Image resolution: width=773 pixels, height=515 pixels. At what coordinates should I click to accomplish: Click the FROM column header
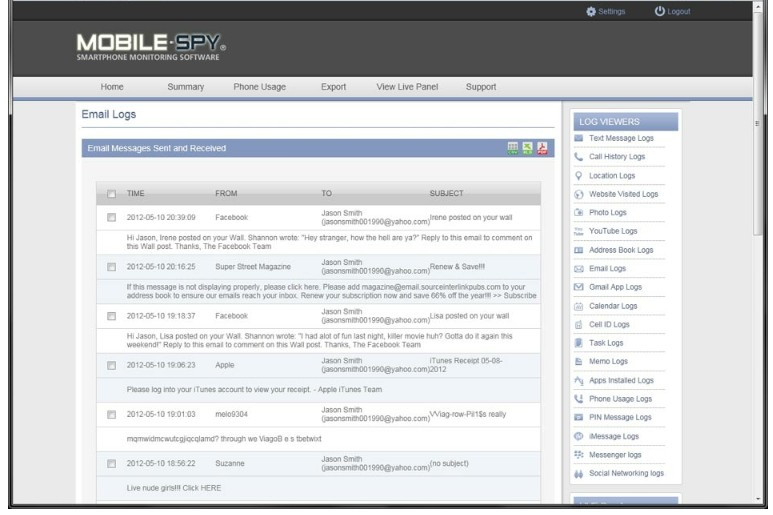tap(226, 193)
